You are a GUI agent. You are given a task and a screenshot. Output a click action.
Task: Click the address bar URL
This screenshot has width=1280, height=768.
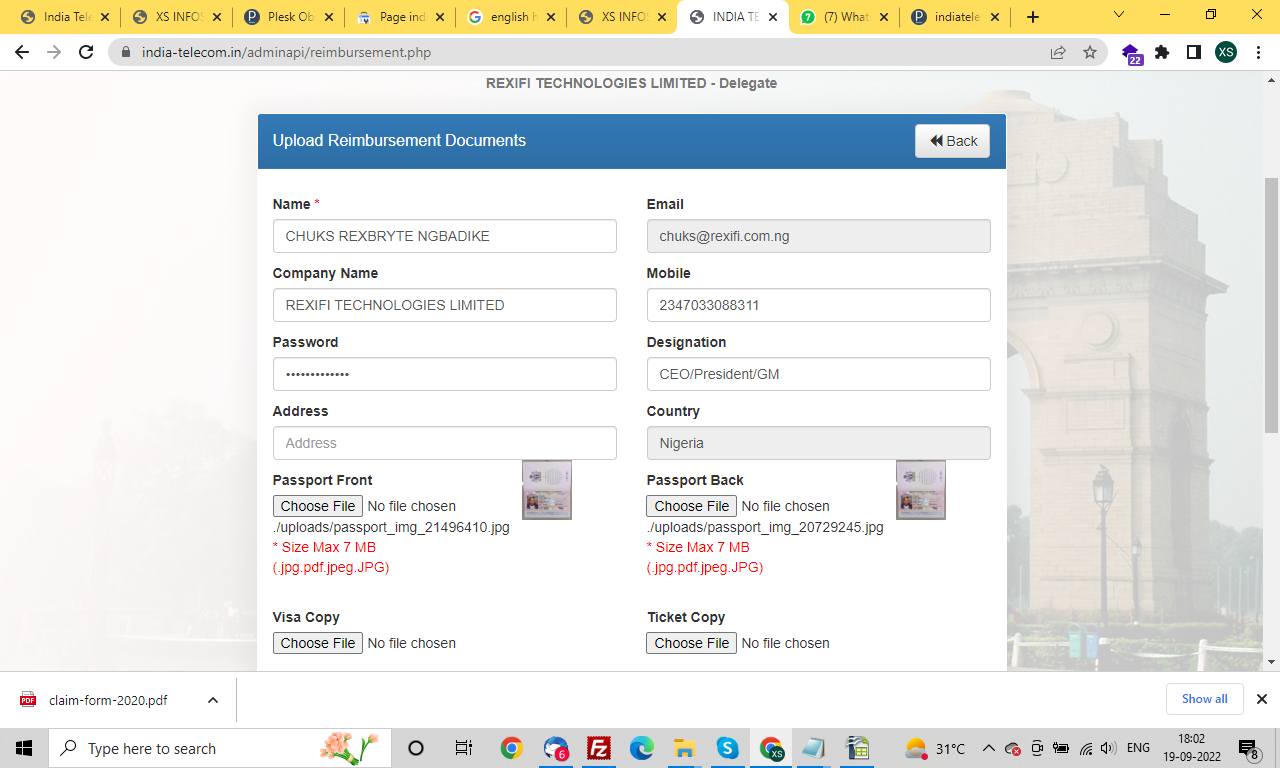point(286,52)
